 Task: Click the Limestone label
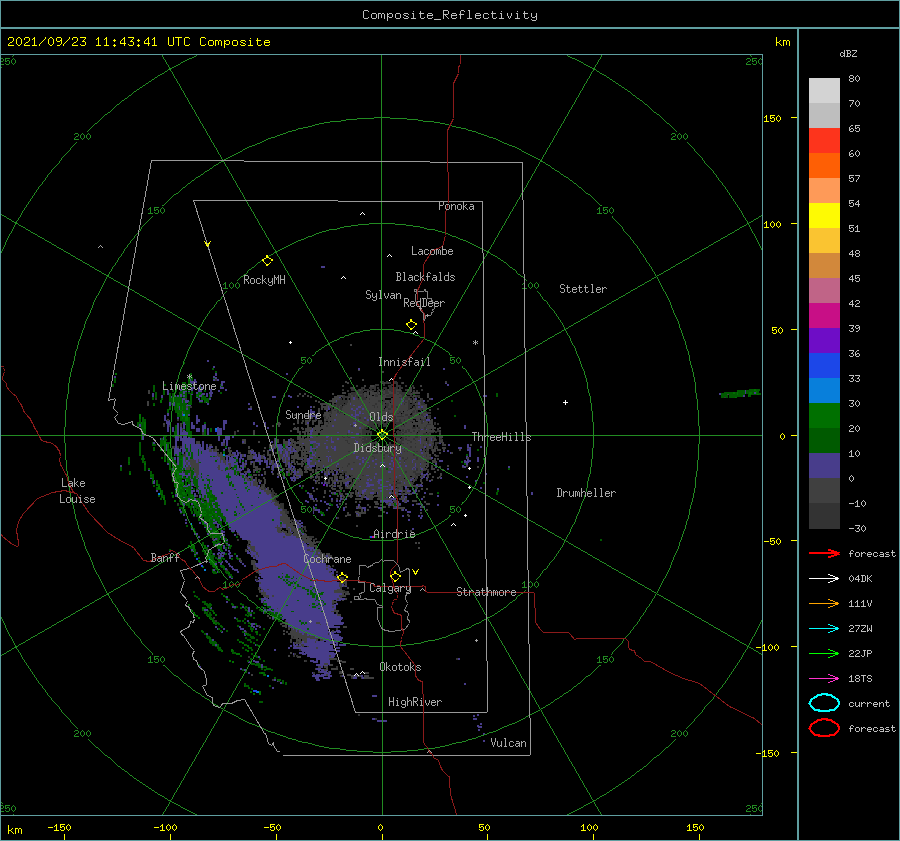[x=189, y=386]
